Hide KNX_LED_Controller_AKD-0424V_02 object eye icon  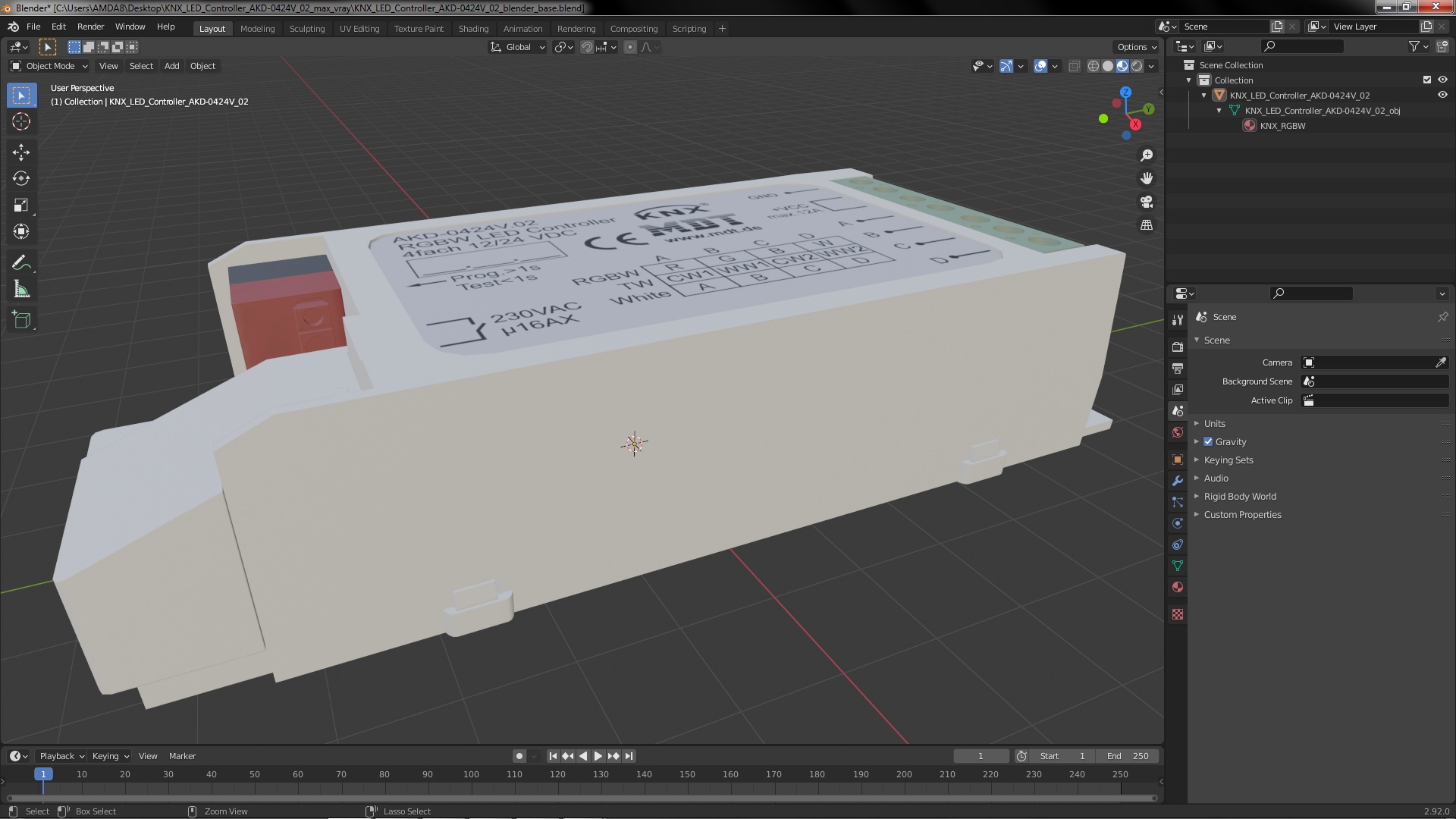pos(1442,95)
